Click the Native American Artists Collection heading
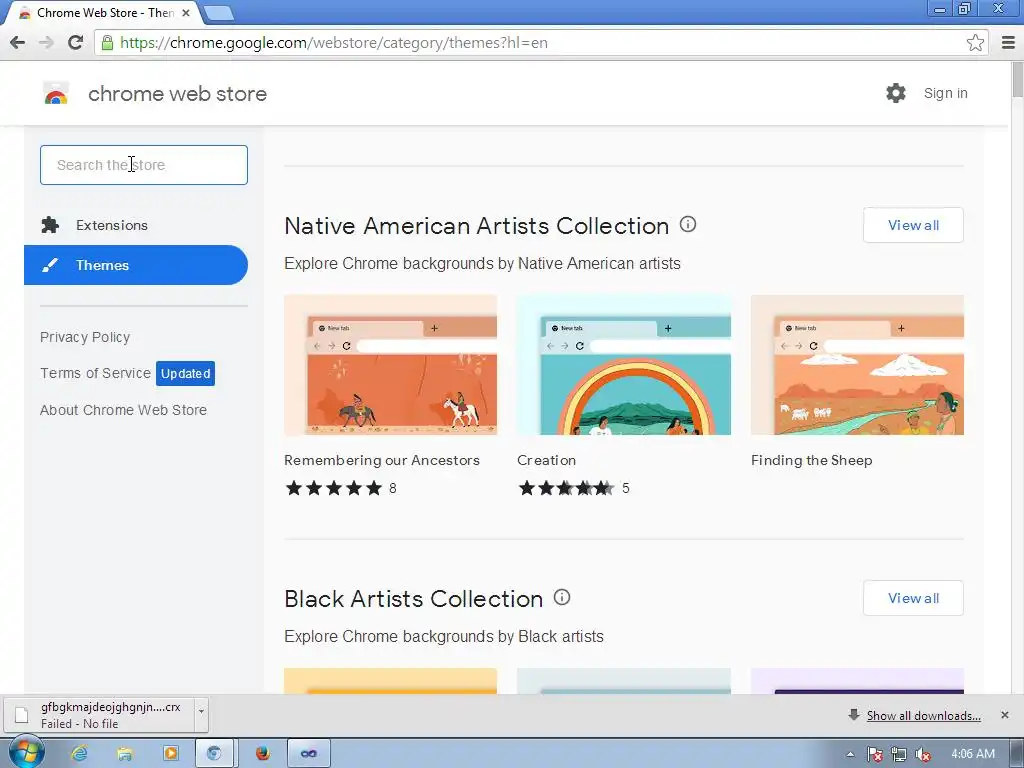This screenshot has width=1024, height=768. [x=477, y=226]
